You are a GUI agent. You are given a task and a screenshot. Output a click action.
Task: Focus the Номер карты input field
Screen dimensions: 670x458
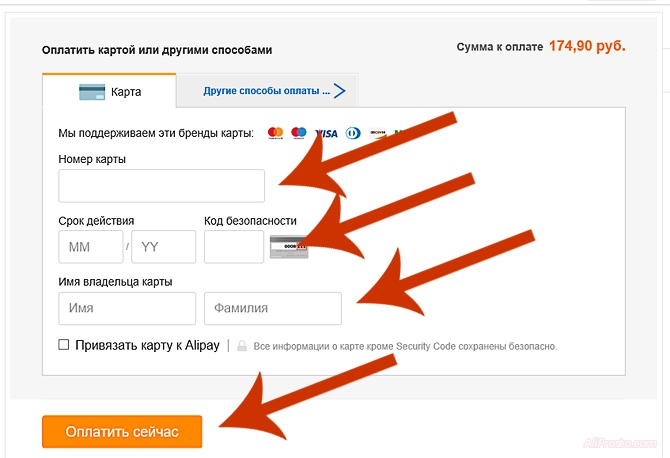(162, 186)
